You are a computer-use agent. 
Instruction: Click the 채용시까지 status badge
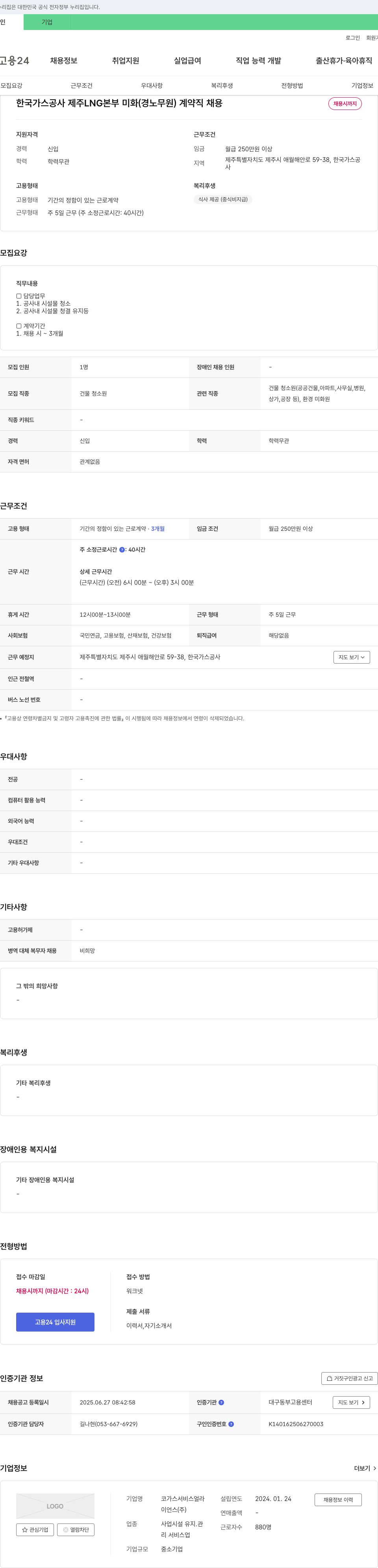345,104
